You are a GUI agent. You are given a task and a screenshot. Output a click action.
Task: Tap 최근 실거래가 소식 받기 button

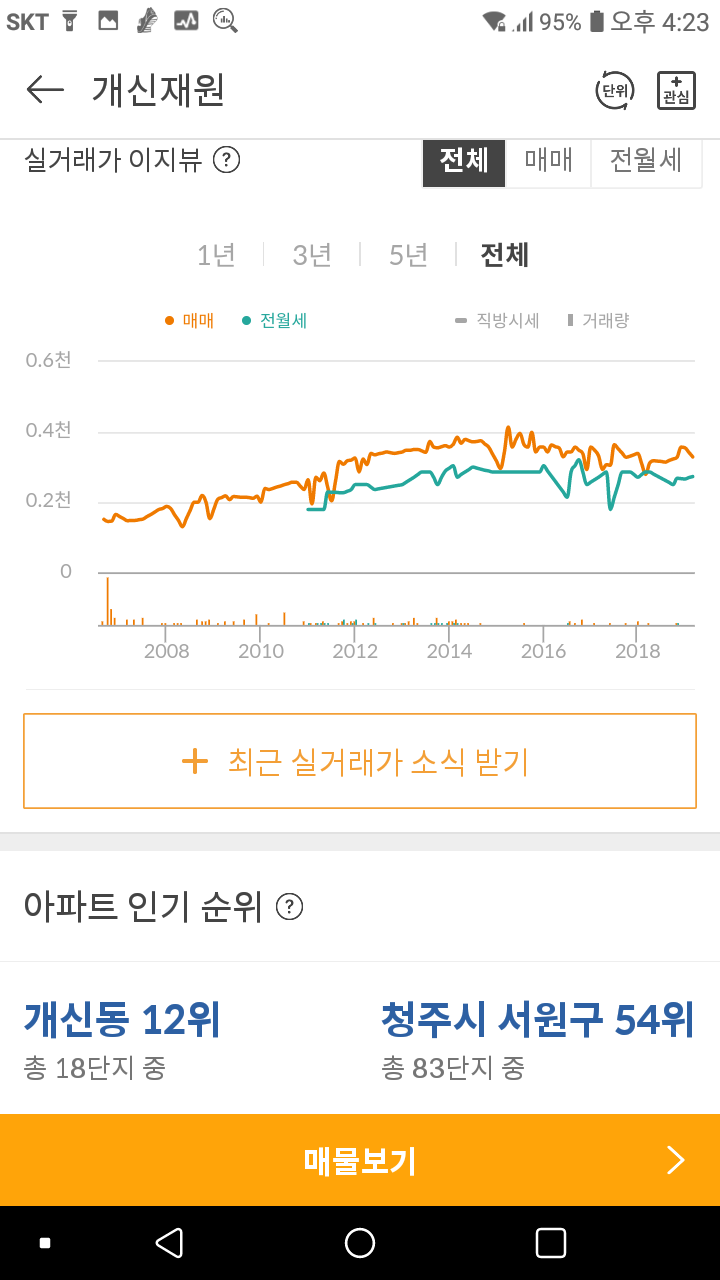(360, 761)
